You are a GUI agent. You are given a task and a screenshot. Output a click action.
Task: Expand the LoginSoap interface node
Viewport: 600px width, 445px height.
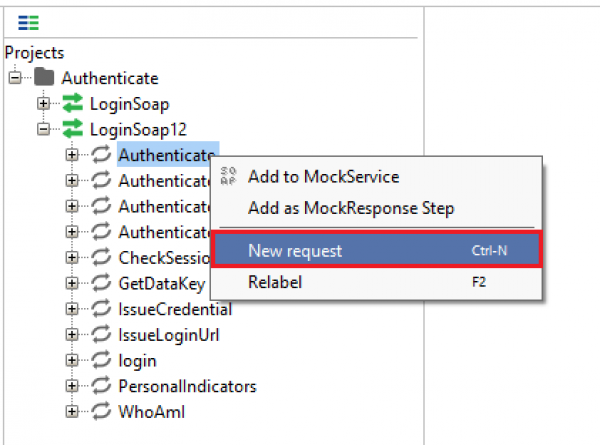click(x=43, y=103)
